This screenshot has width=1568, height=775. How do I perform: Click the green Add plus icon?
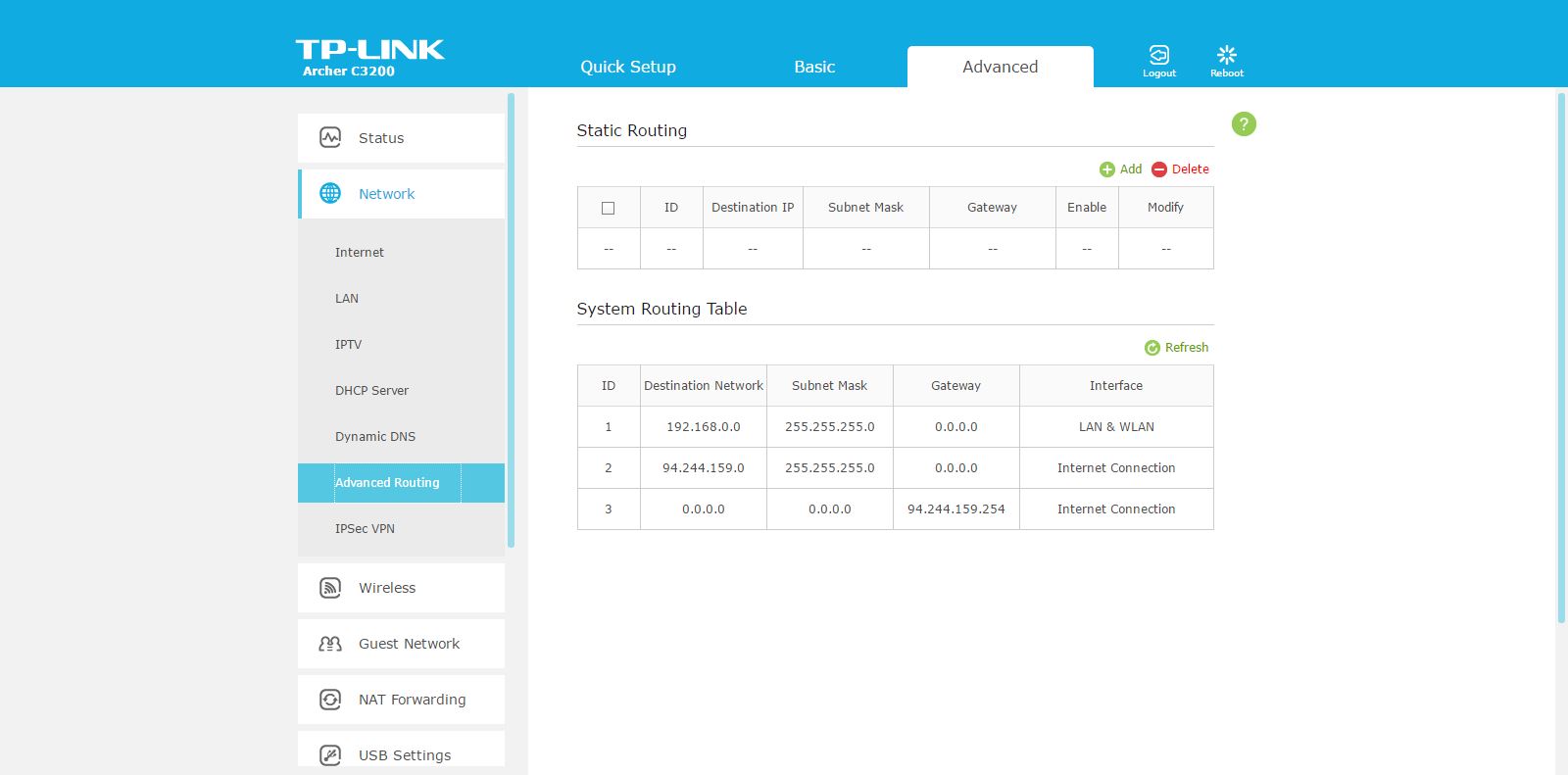[1107, 170]
